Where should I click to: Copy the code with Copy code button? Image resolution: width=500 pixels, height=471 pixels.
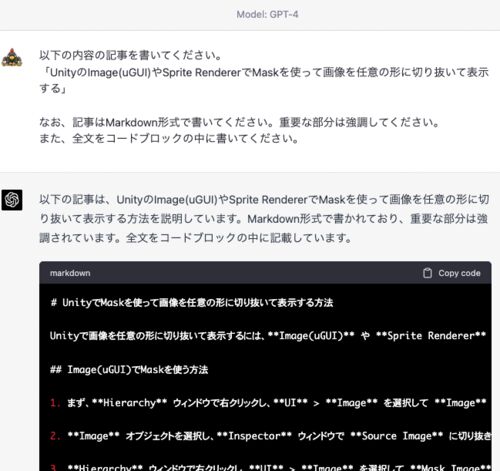[x=452, y=273]
